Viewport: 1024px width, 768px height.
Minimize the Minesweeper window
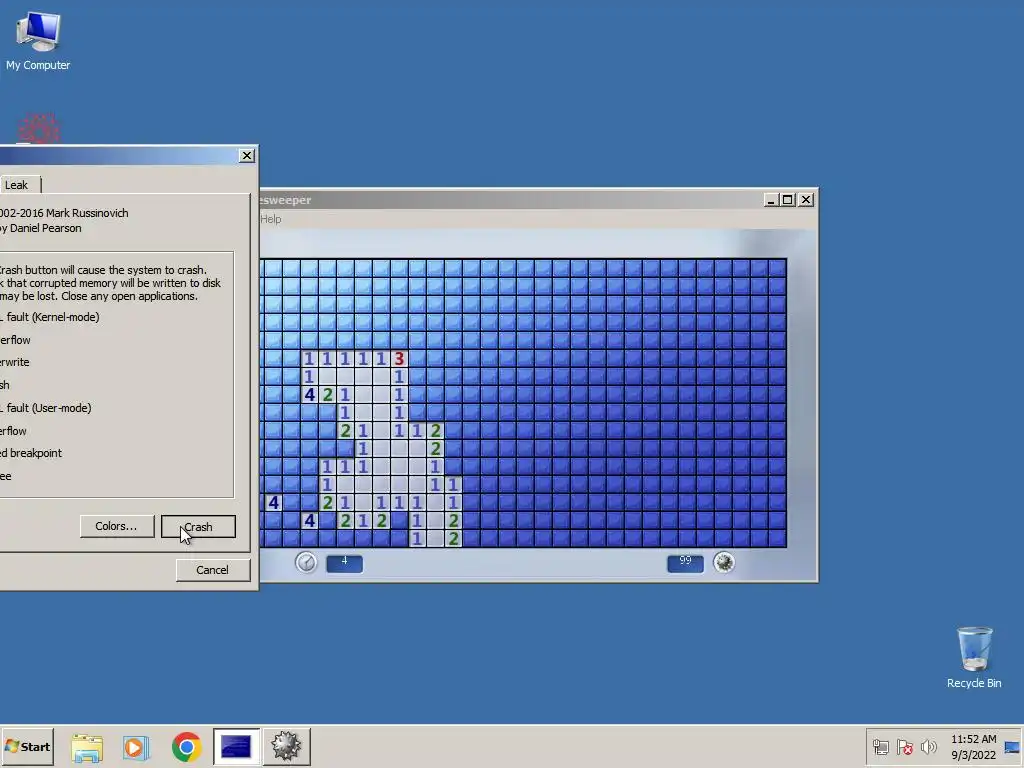coord(771,200)
